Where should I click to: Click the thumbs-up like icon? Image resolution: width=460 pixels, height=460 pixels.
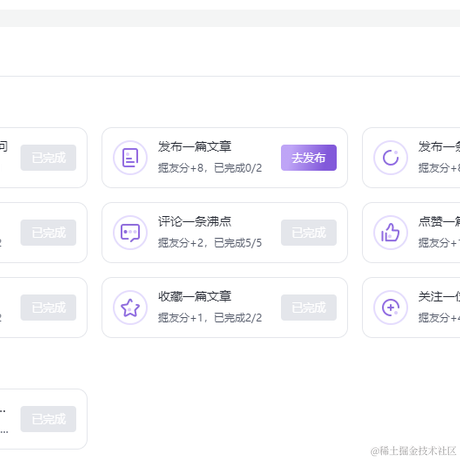click(391, 233)
